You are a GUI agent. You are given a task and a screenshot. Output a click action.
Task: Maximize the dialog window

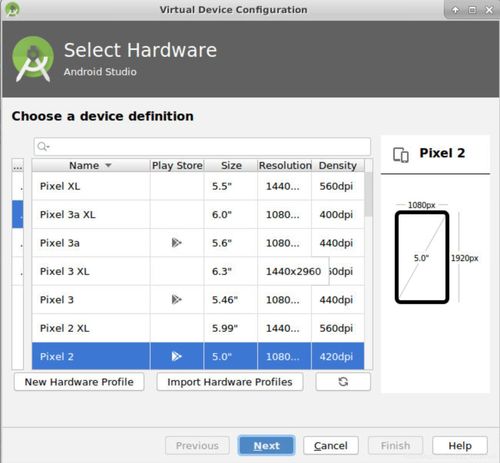tap(472, 10)
